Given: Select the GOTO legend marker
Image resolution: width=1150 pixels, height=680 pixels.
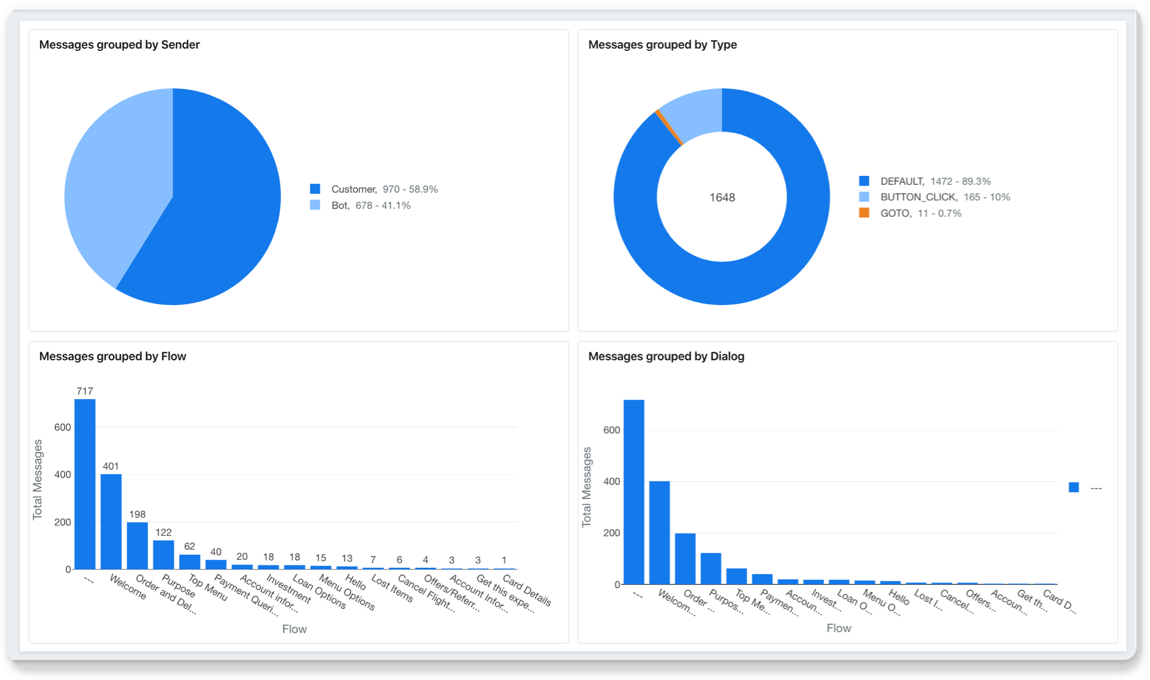Looking at the screenshot, I should (x=863, y=213).
